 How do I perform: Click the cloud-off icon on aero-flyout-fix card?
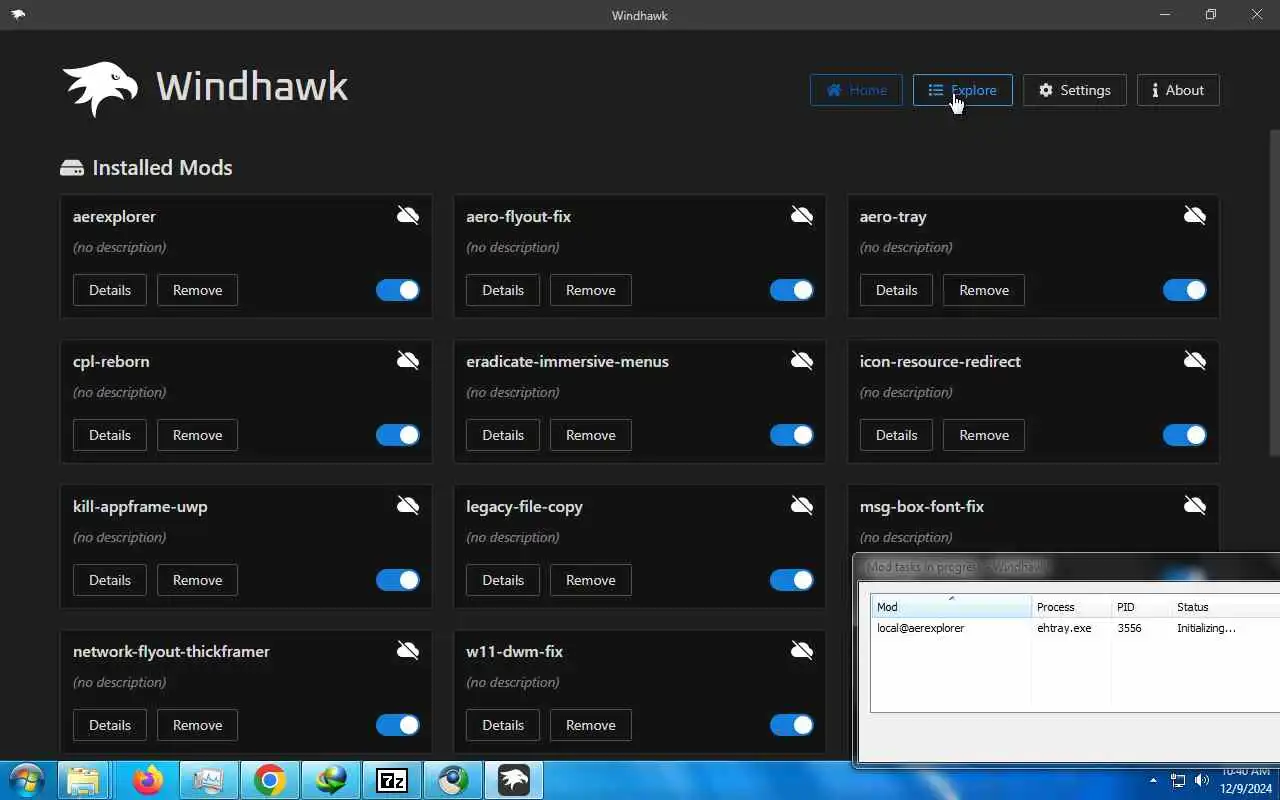[802, 215]
